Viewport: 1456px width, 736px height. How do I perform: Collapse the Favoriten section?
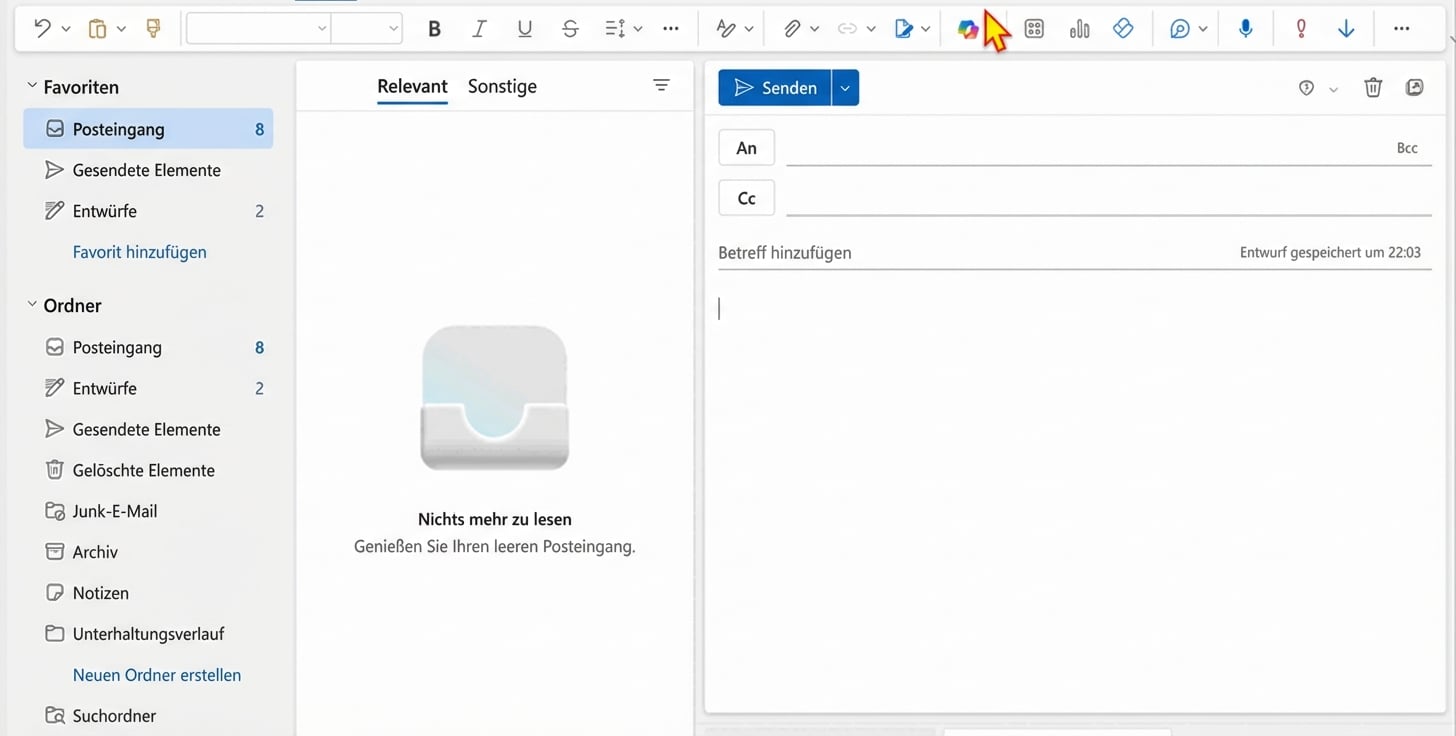[x=32, y=87]
